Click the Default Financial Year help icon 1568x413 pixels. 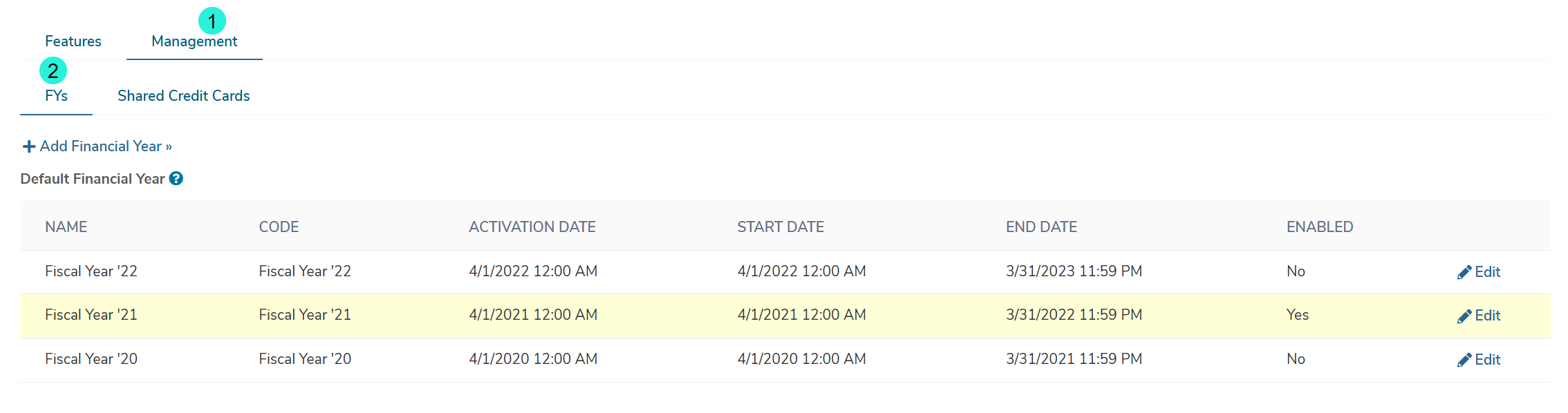(x=176, y=179)
